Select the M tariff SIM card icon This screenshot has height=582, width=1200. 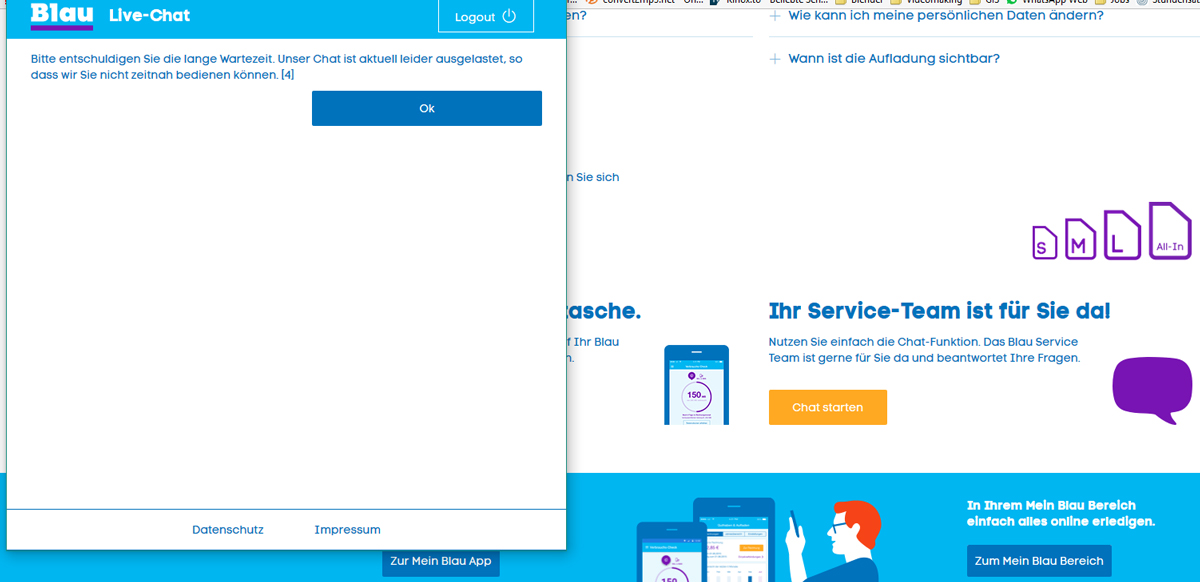tap(1080, 240)
